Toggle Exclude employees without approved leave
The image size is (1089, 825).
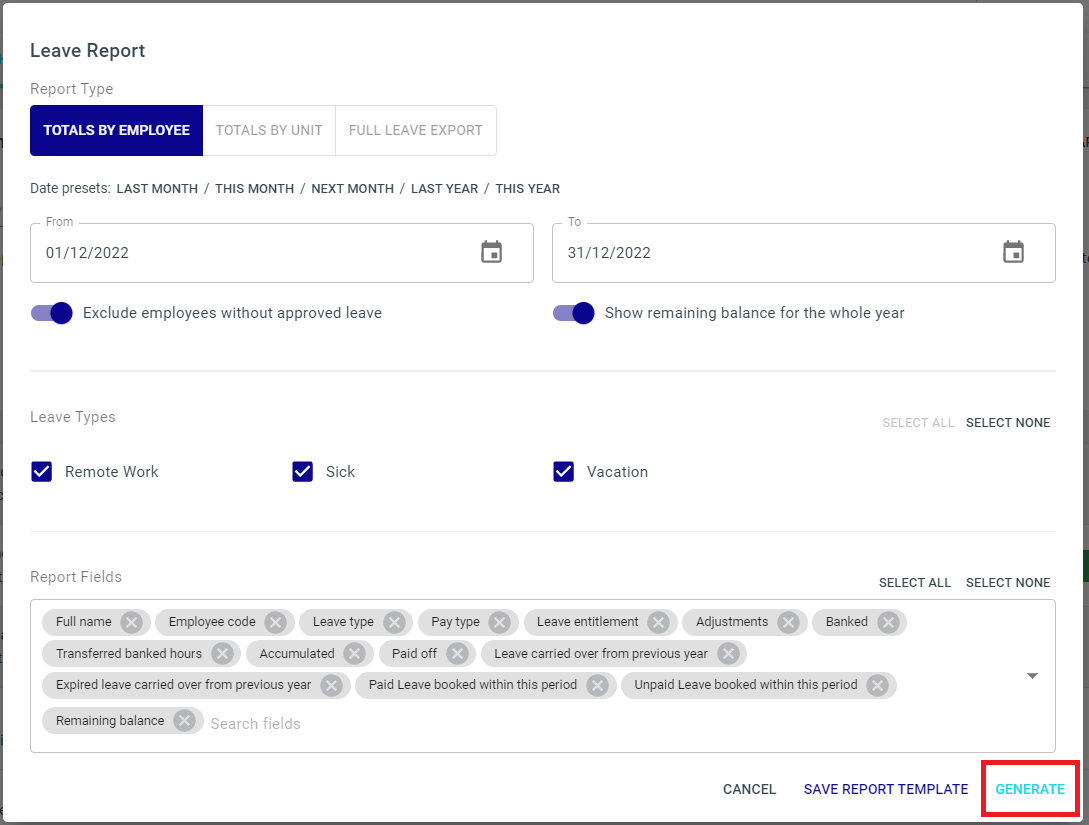(x=51, y=313)
